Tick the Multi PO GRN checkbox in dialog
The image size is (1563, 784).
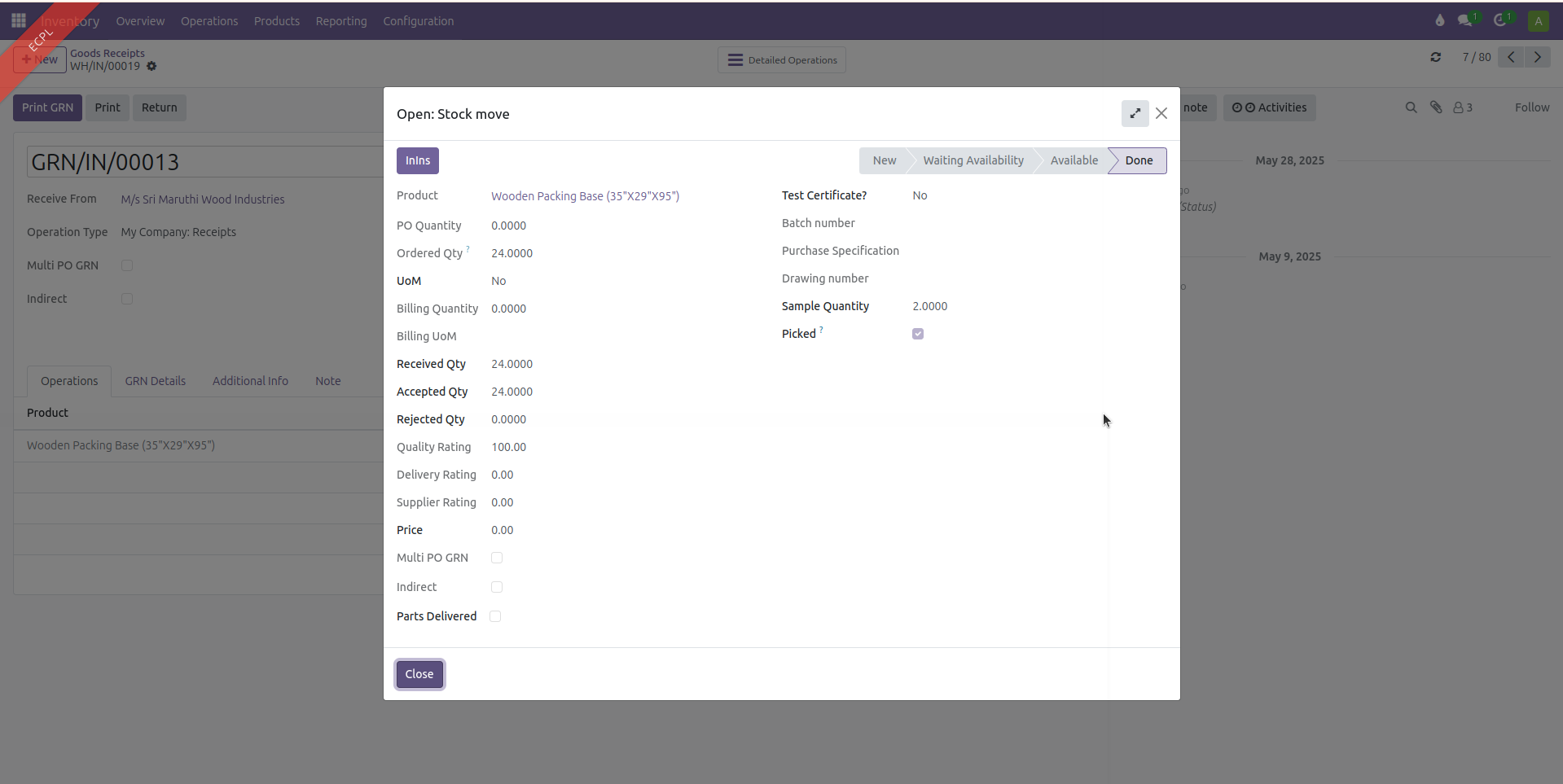[497, 558]
